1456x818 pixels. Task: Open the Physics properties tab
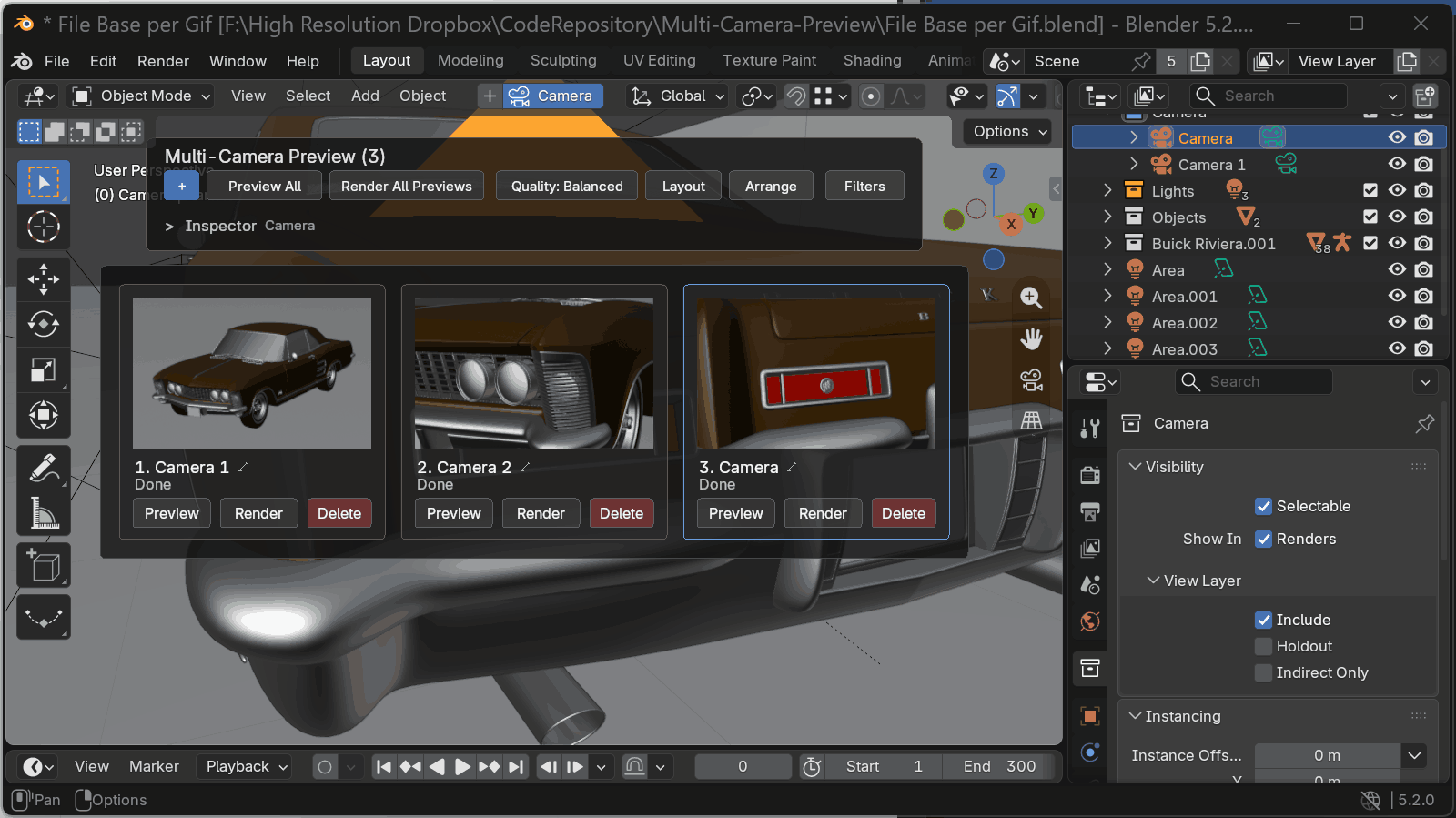pos(1090,752)
